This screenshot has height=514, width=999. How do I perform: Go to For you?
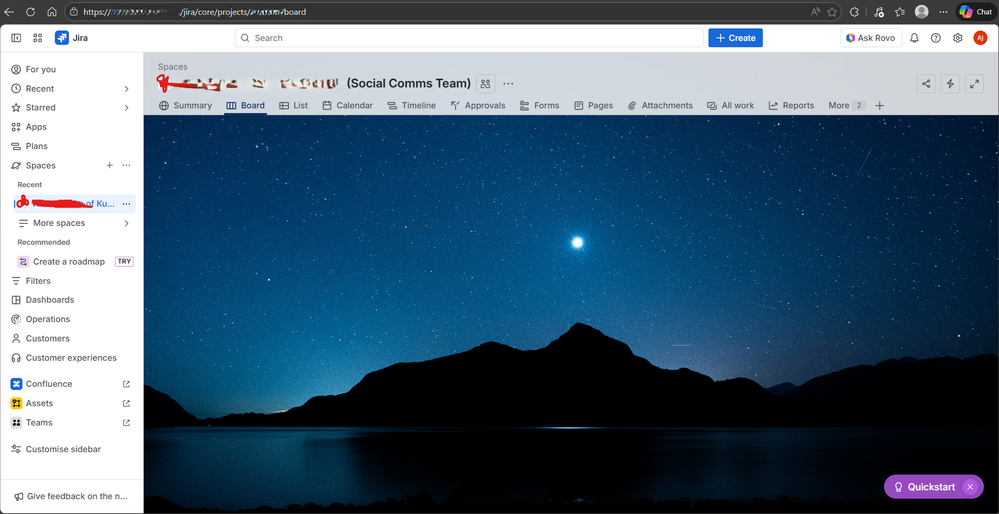coord(41,69)
